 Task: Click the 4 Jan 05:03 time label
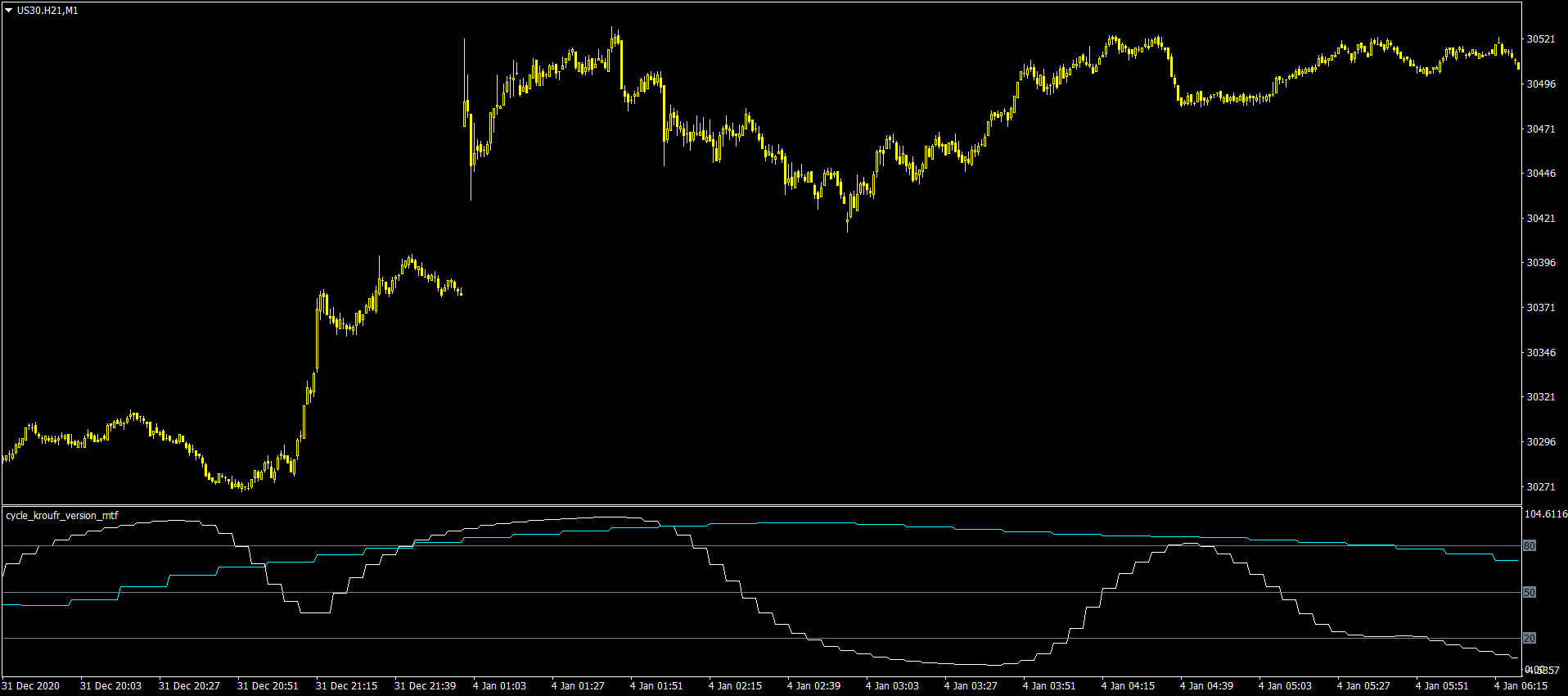click(1285, 686)
